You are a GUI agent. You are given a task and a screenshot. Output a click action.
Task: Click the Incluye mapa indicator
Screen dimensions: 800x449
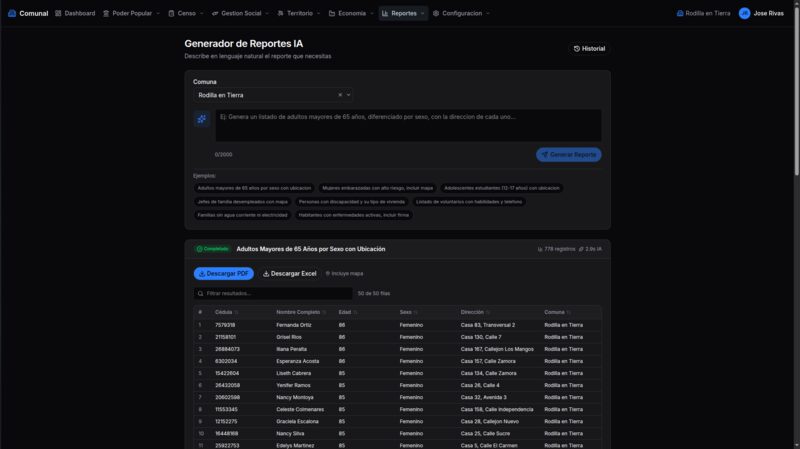pos(344,273)
